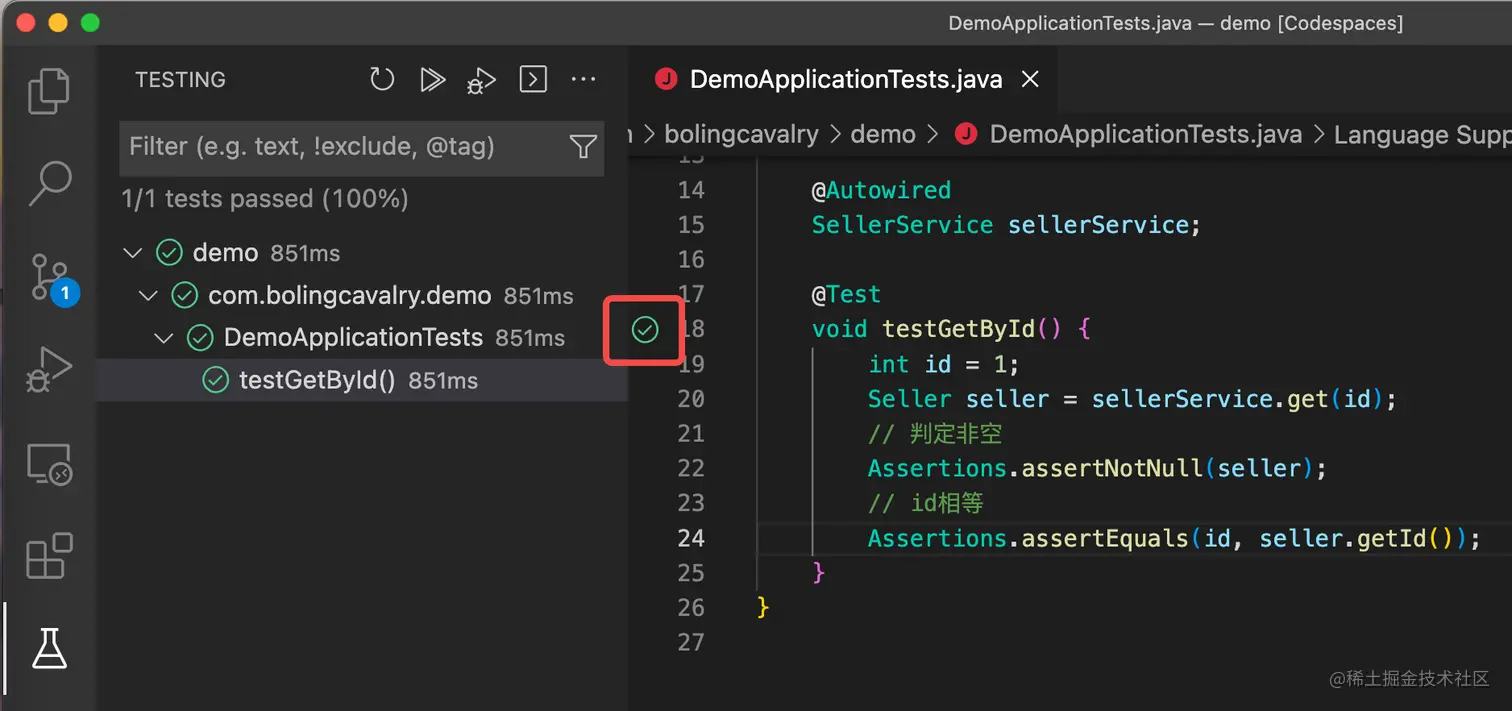Click gutter test status icon at line 18

(x=645, y=329)
